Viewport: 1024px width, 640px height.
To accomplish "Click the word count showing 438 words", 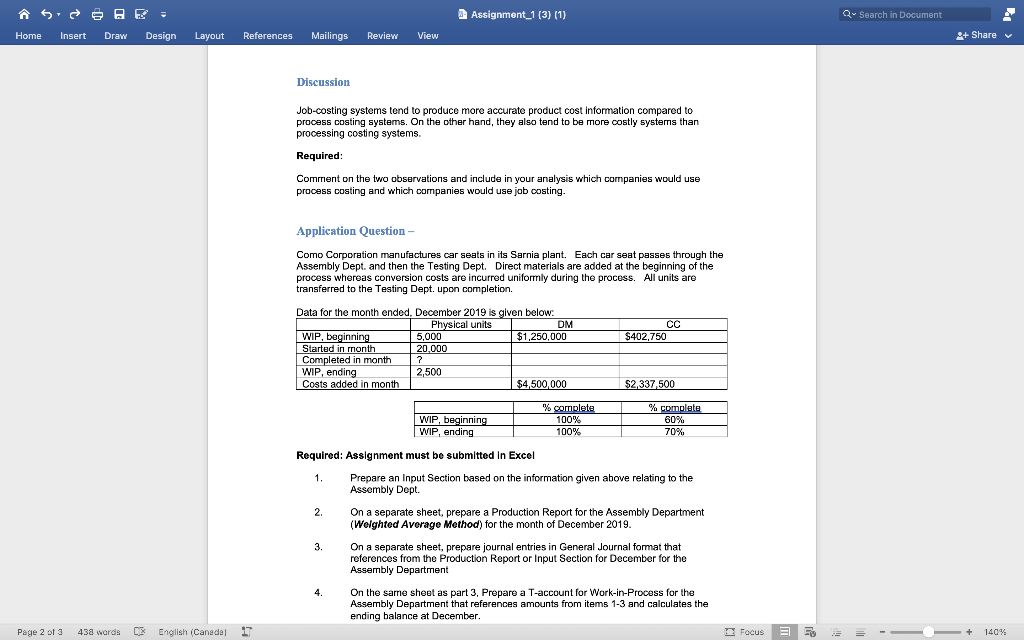I will 97,632.
